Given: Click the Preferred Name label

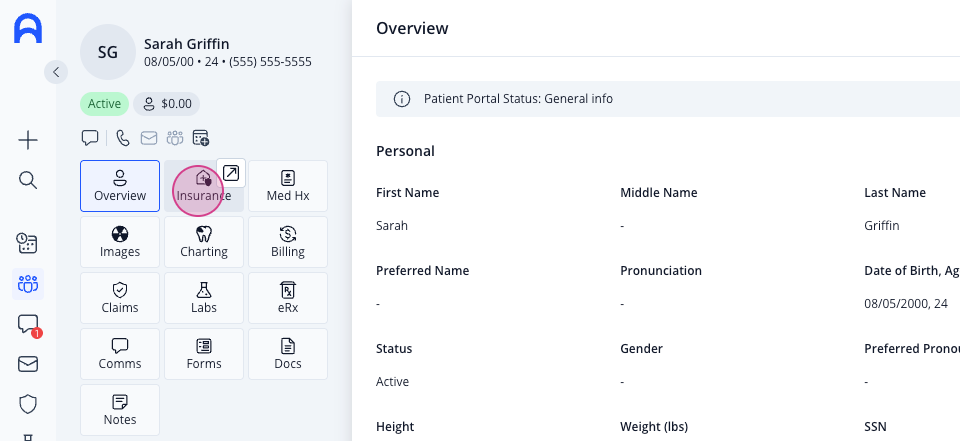Looking at the screenshot, I should (422, 271).
